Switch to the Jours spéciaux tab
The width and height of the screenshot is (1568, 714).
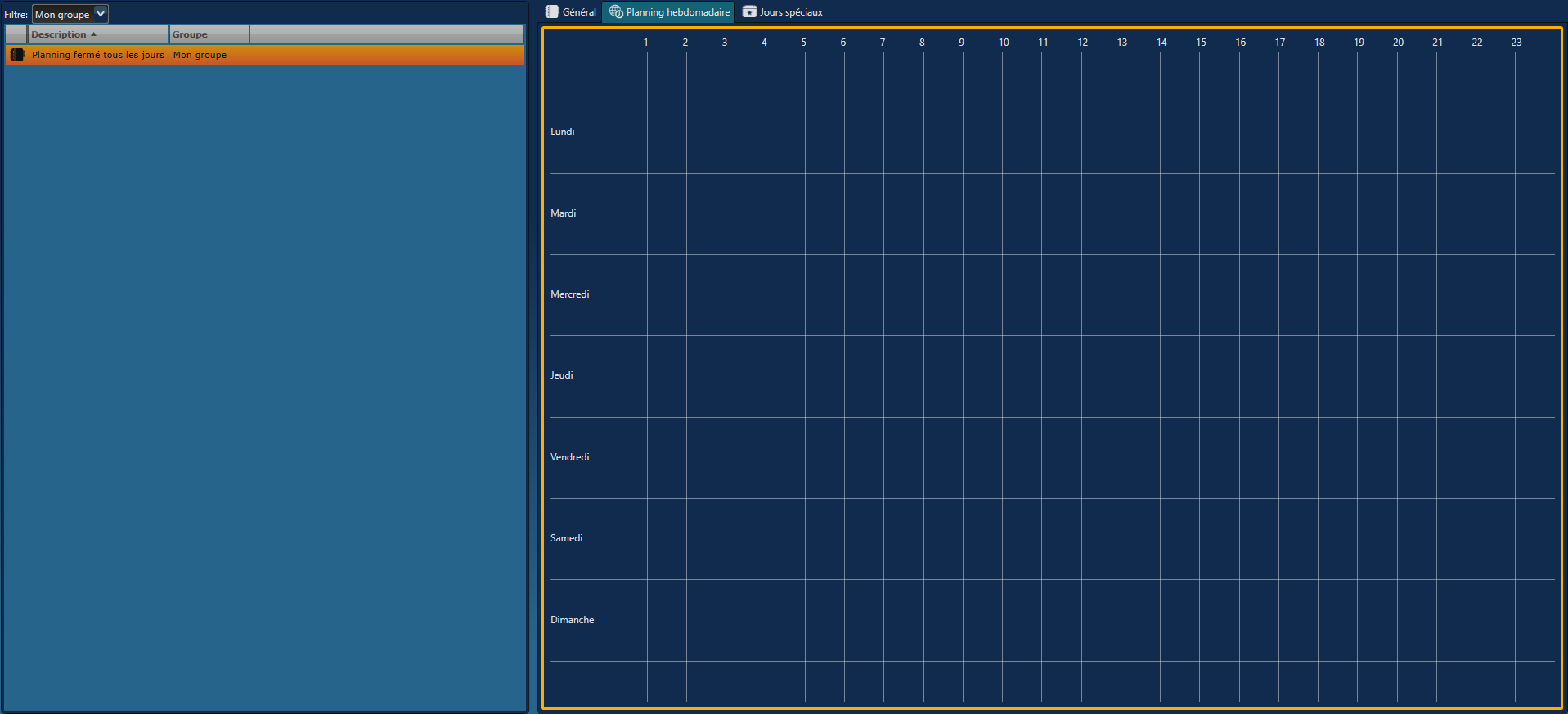coord(782,12)
